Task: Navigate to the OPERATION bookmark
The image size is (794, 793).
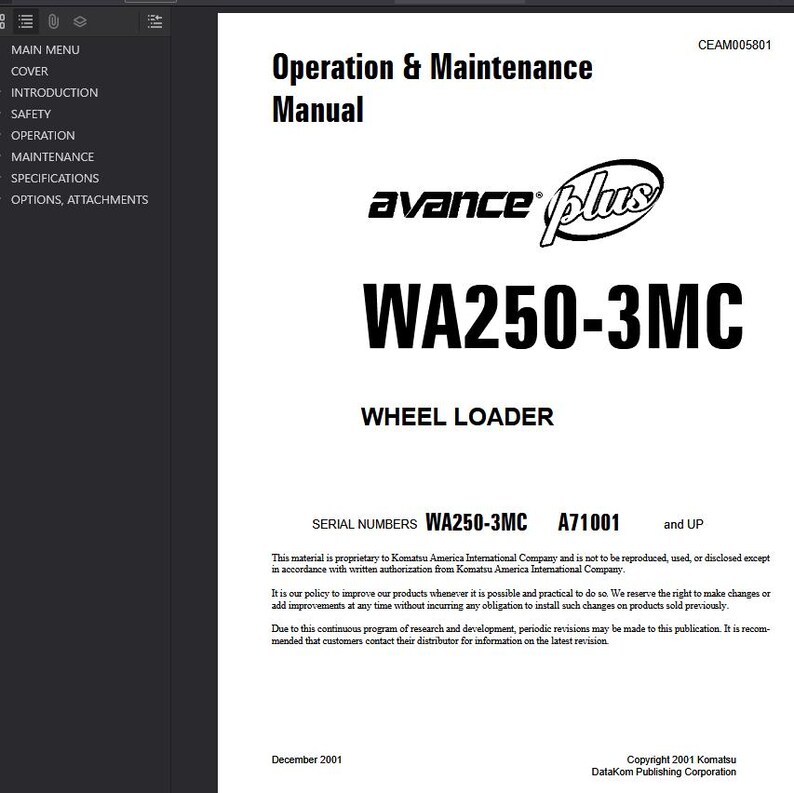Action: click(43, 135)
